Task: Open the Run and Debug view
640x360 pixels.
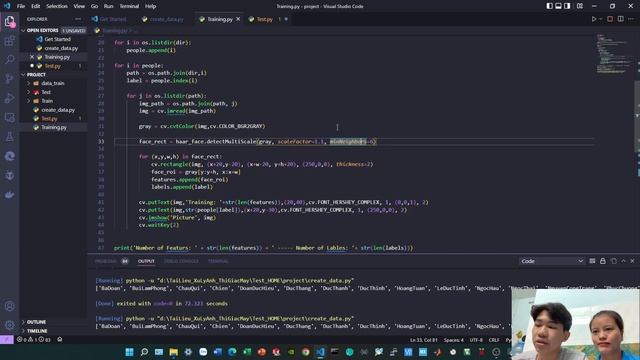Action: click(x=9, y=98)
